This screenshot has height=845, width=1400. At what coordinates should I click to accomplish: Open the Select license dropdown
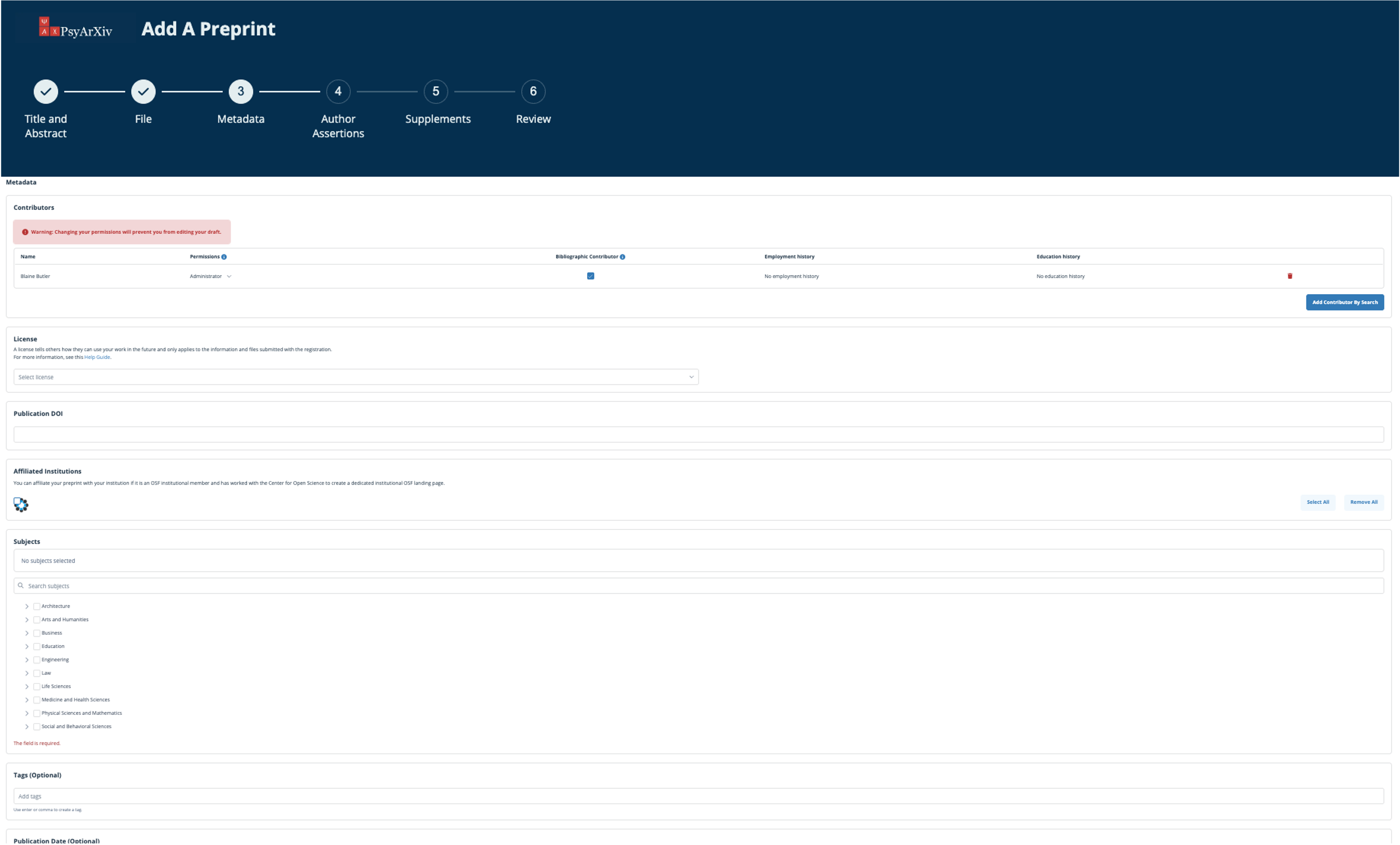[x=356, y=377]
